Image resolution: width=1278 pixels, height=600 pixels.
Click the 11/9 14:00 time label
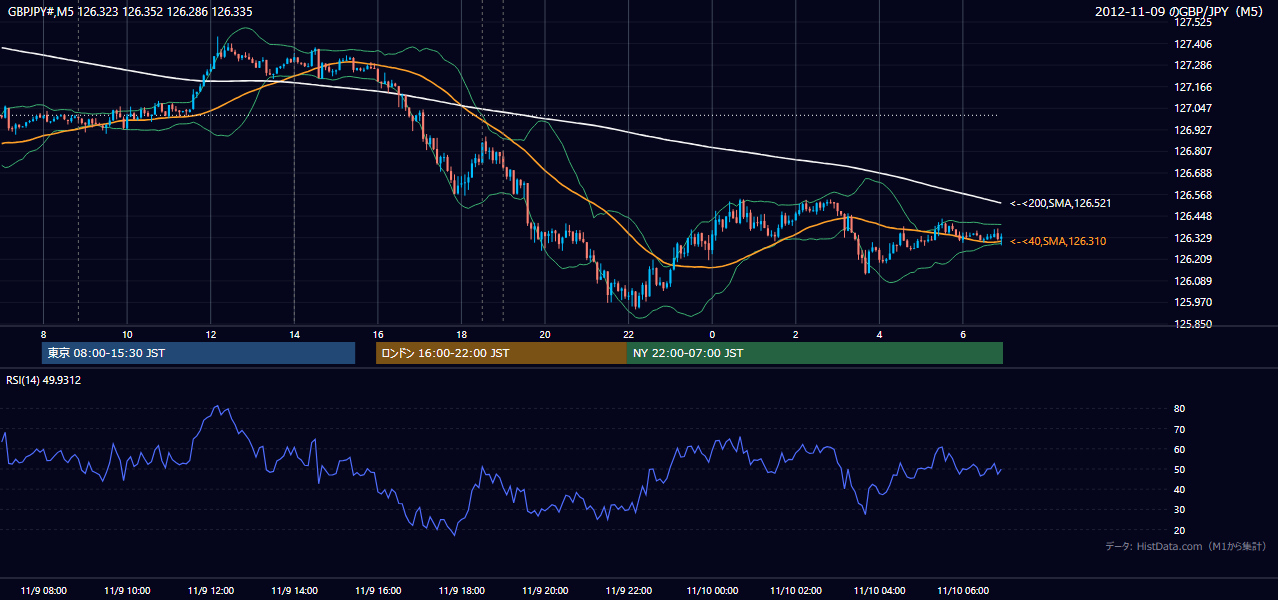pos(295,591)
